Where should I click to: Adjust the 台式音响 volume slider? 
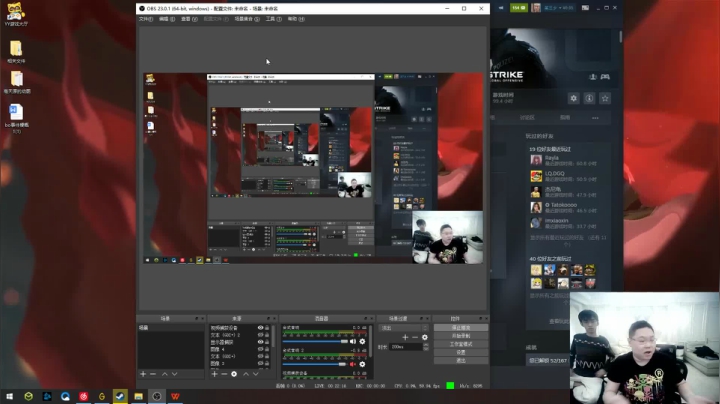click(315, 342)
